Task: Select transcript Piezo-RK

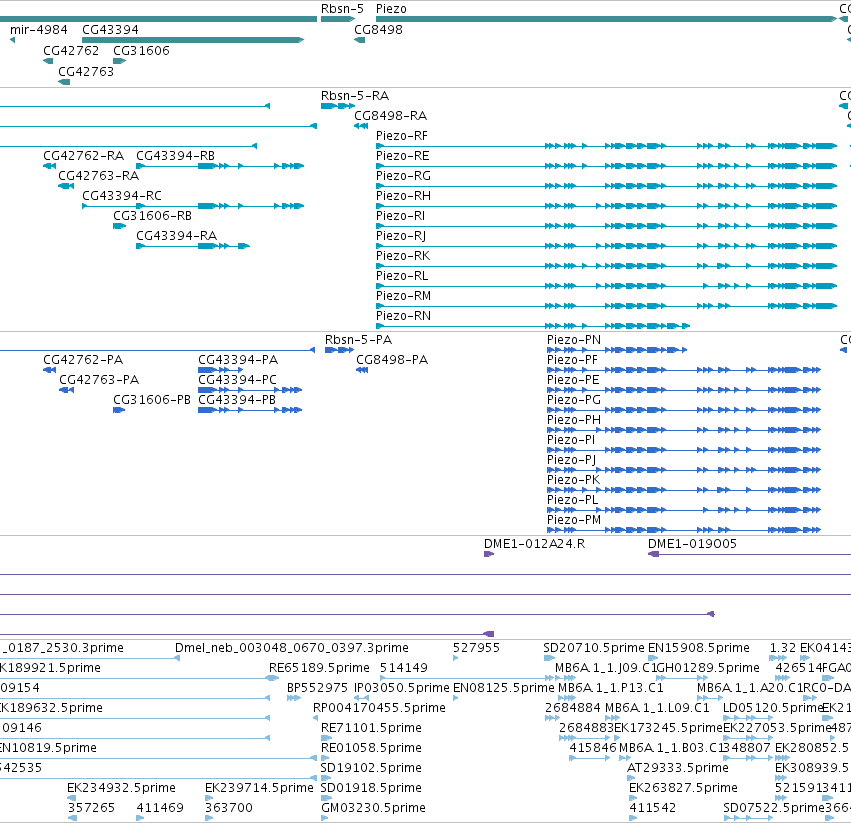Action: (x=403, y=256)
